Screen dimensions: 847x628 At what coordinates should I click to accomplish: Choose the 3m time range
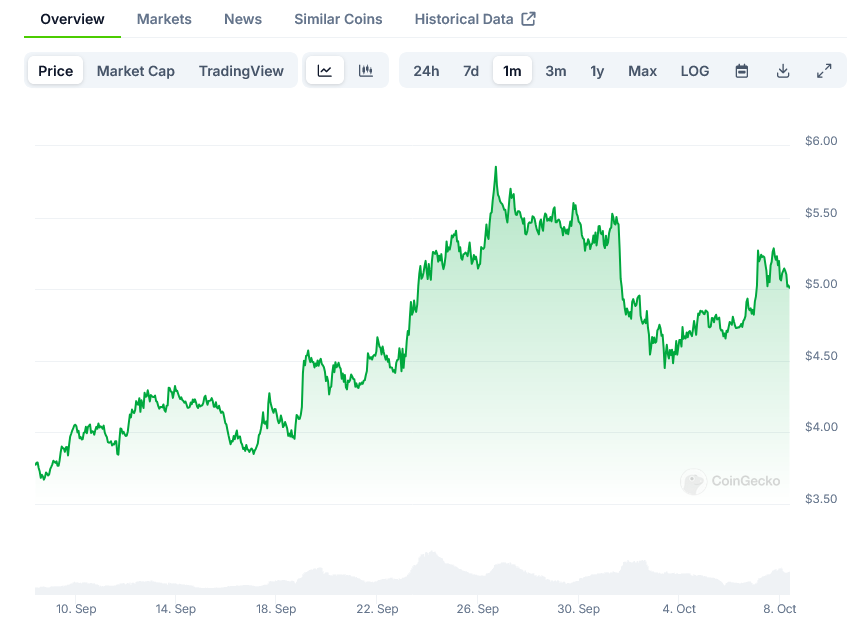point(556,71)
